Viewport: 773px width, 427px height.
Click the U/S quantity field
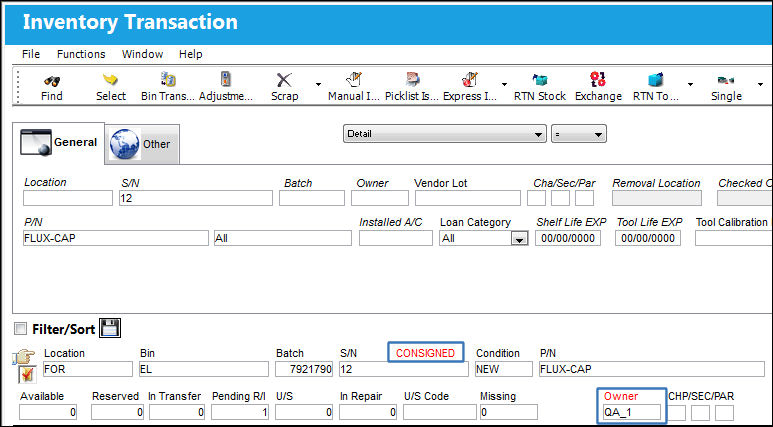click(x=304, y=412)
